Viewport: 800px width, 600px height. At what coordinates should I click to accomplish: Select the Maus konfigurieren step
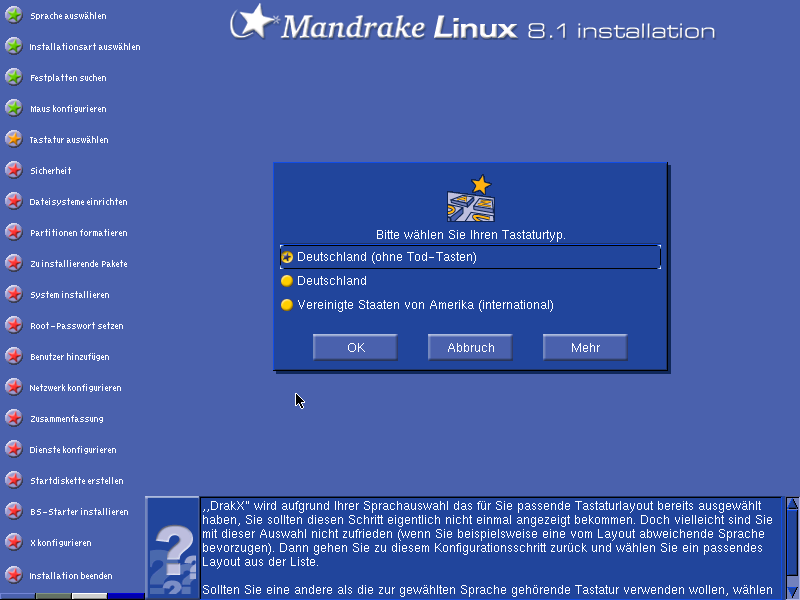coord(68,109)
